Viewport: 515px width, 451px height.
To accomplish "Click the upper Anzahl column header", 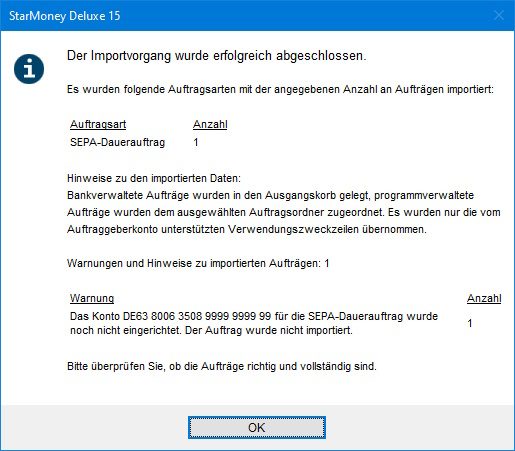I will 210,124.
